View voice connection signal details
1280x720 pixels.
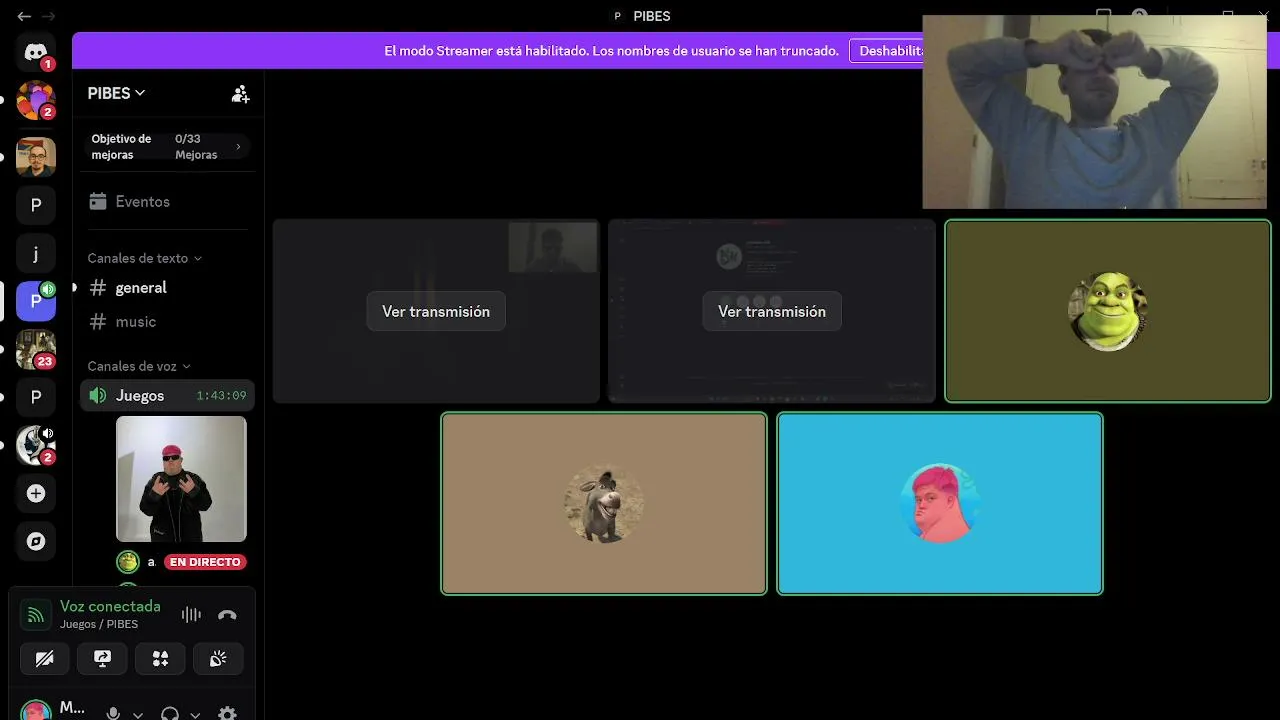[36, 614]
